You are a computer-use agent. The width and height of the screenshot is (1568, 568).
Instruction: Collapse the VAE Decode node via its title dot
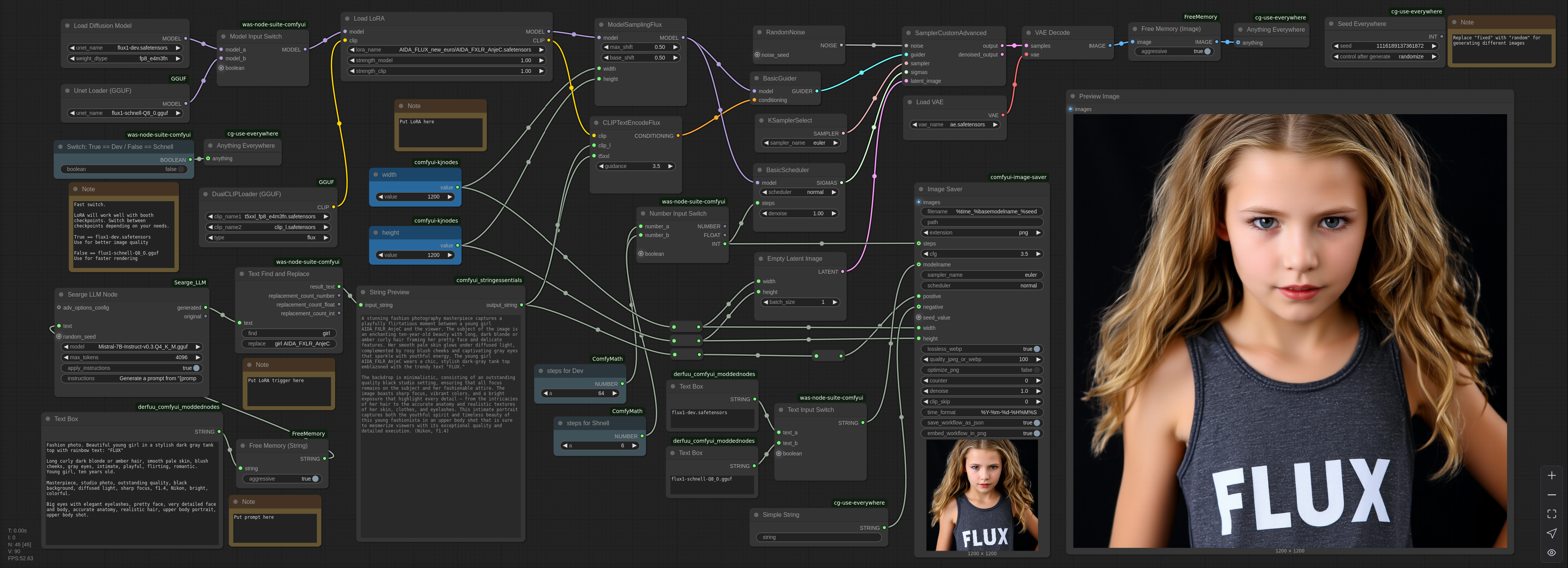(x=1028, y=33)
